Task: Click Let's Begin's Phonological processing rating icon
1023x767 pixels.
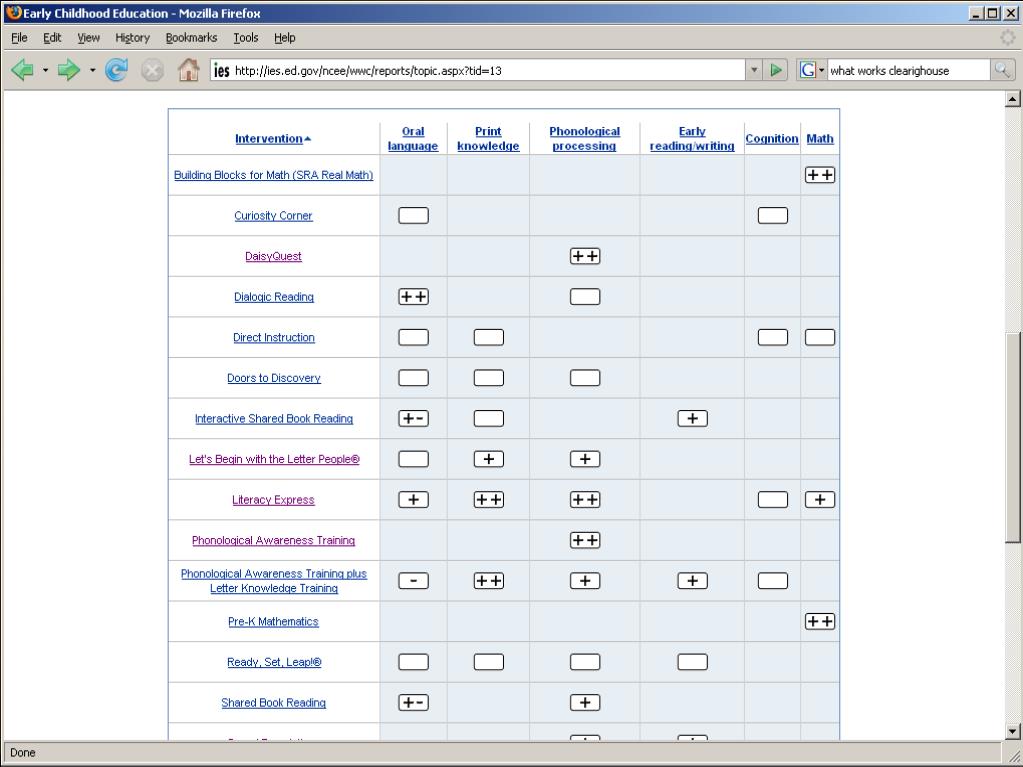Action: tap(585, 459)
